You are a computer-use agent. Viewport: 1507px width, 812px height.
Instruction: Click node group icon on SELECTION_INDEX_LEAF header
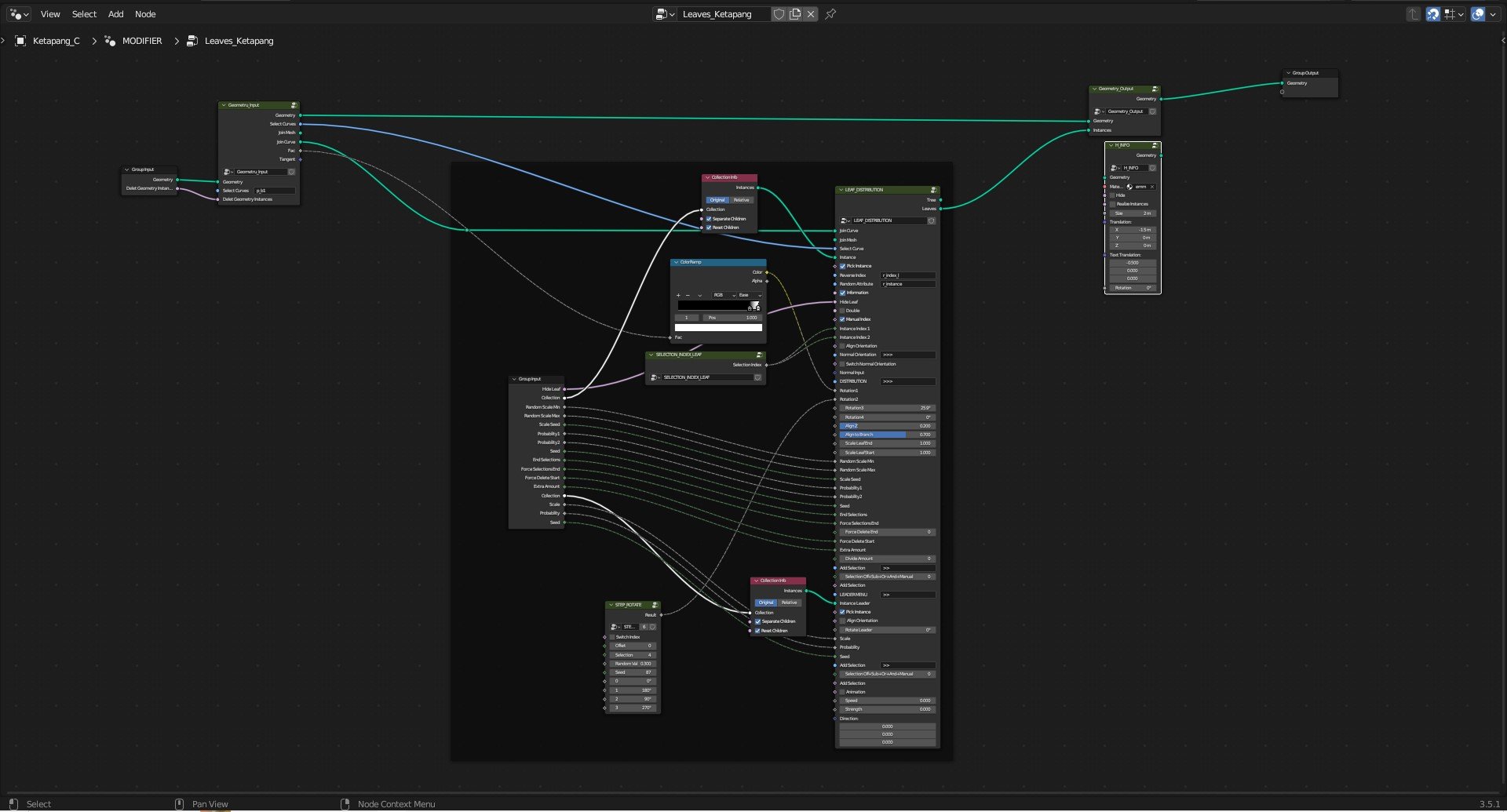pos(759,355)
